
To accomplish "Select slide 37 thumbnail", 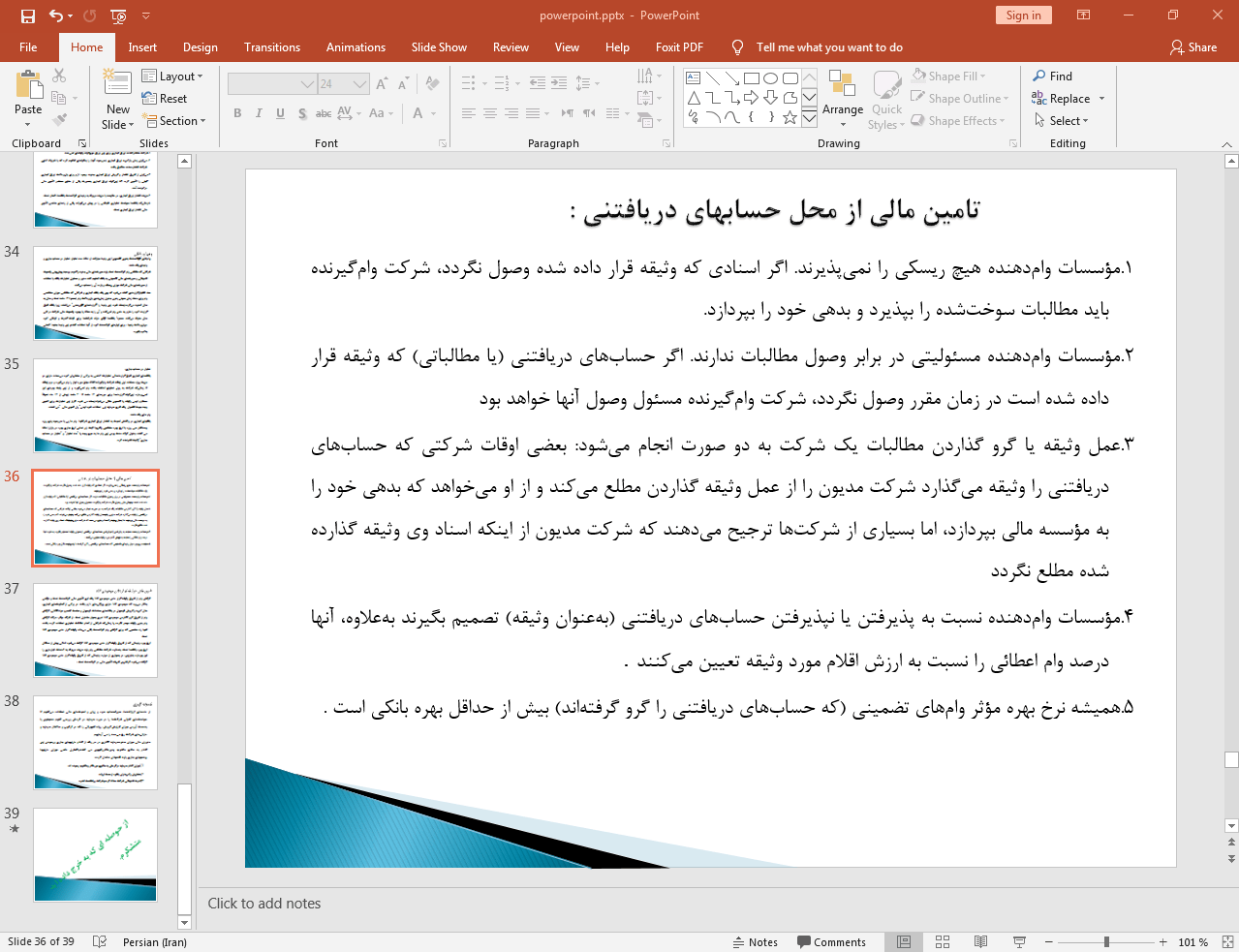I will pyautogui.click(x=95, y=630).
